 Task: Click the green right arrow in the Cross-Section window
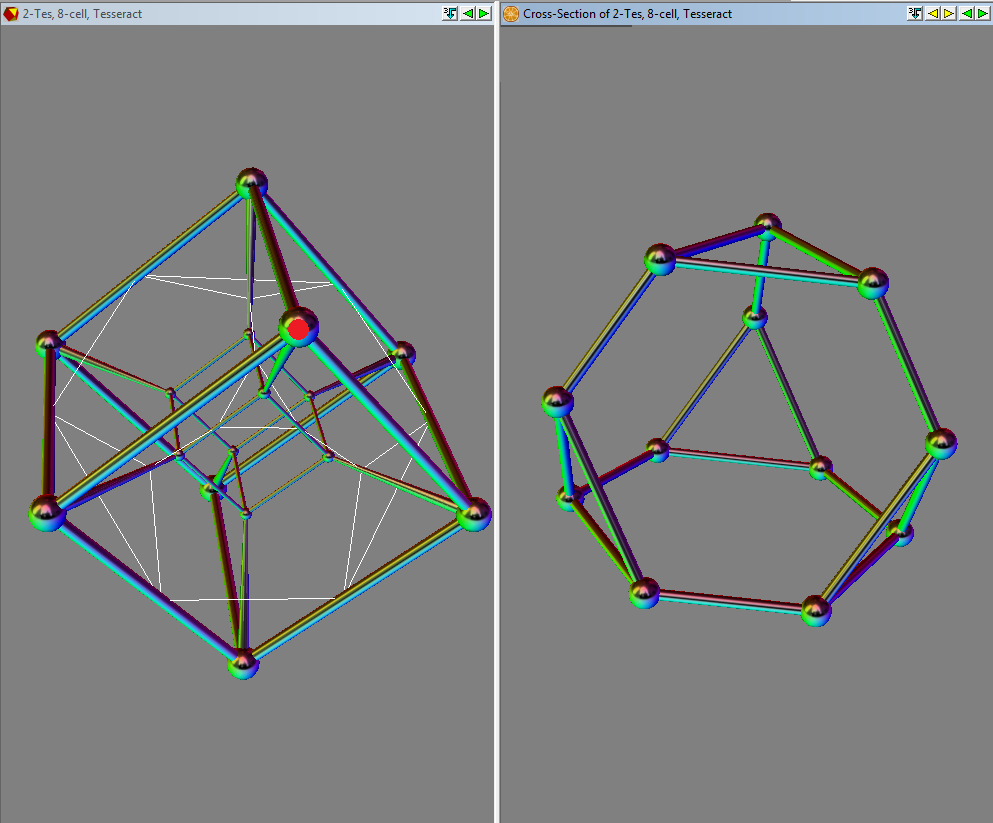tap(983, 13)
